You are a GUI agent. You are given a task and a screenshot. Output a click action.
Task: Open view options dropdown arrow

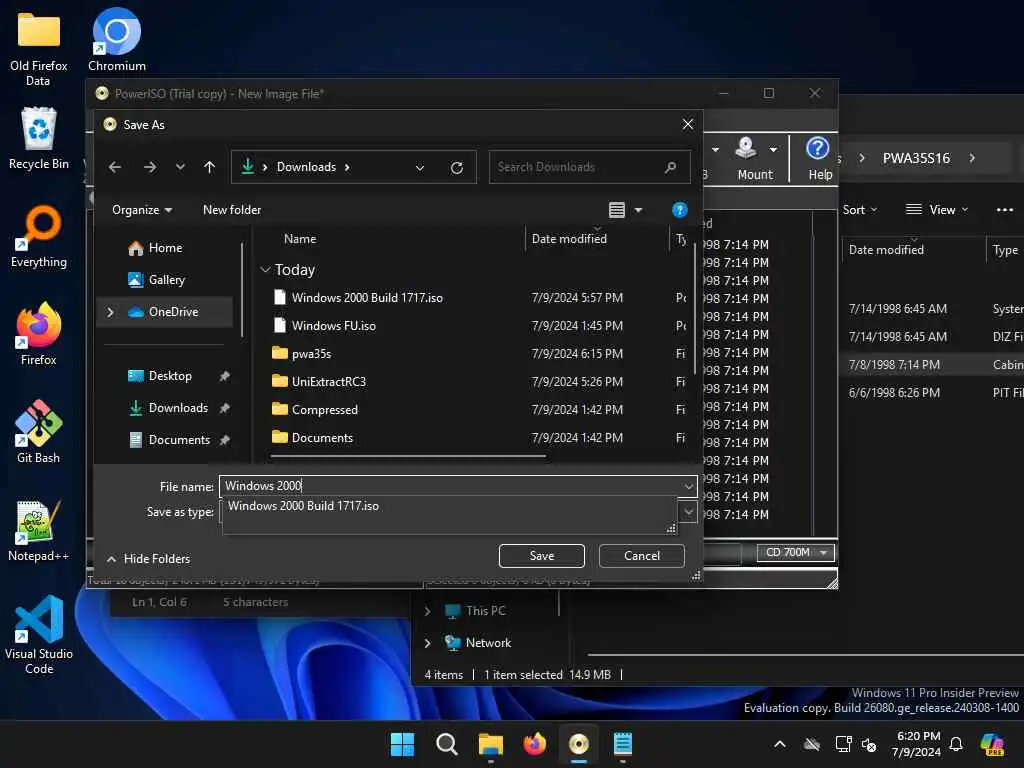[x=639, y=210]
